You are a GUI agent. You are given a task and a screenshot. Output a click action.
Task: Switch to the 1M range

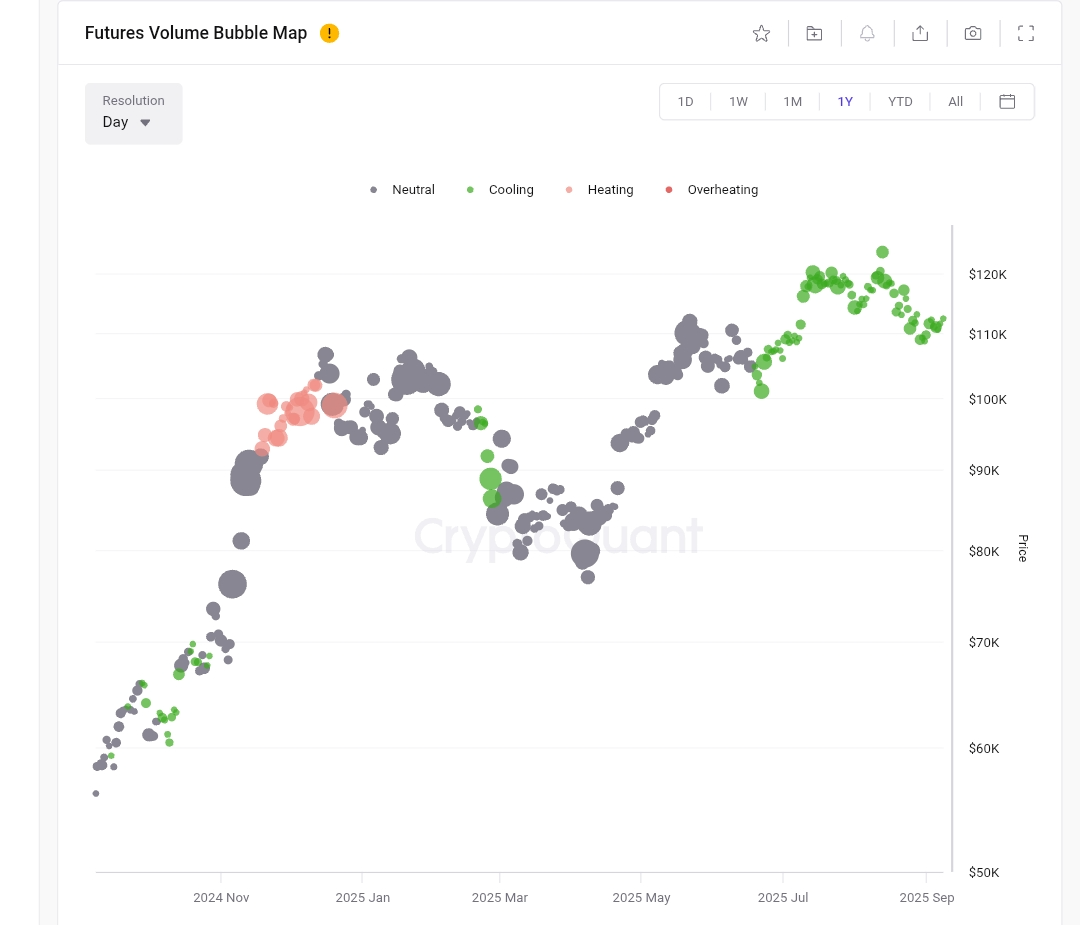tap(792, 102)
